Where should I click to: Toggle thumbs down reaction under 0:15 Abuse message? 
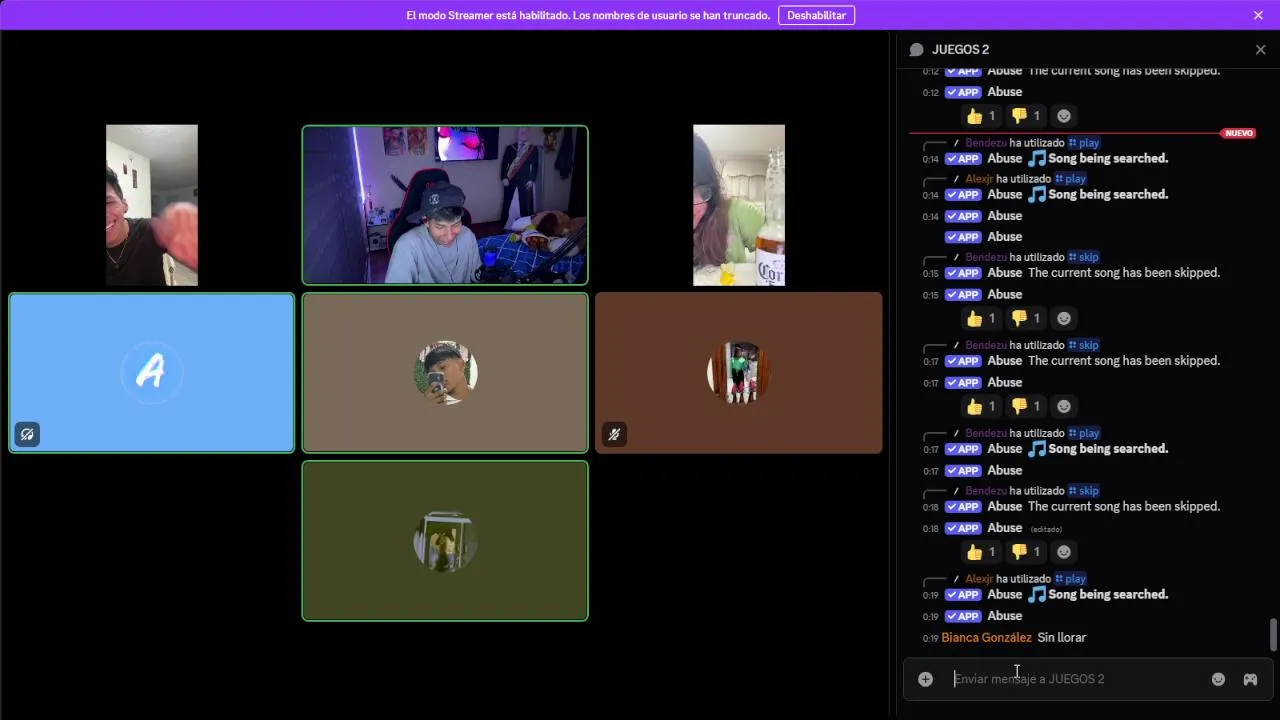tap(1024, 318)
